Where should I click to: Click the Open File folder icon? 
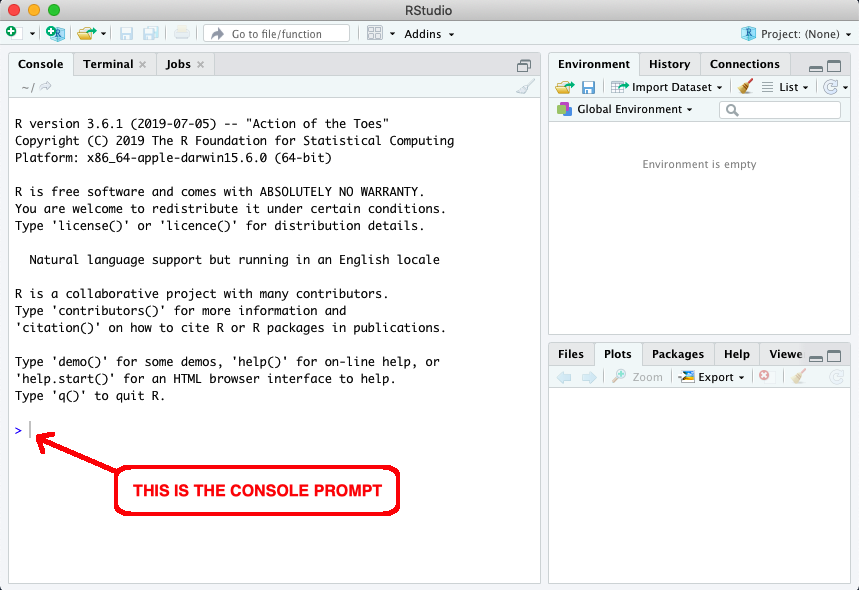87,33
